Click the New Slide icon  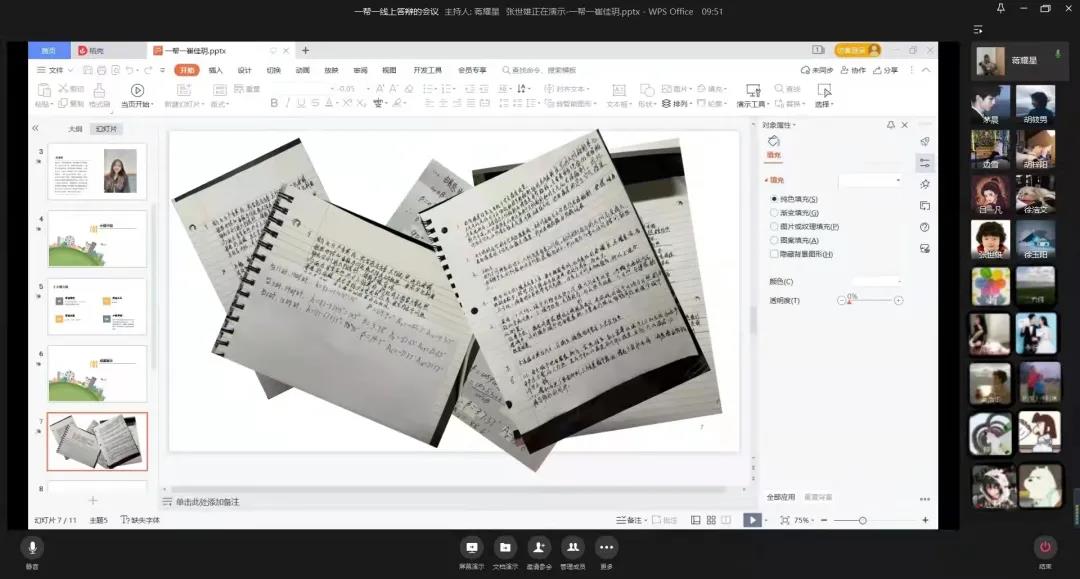coord(184,90)
